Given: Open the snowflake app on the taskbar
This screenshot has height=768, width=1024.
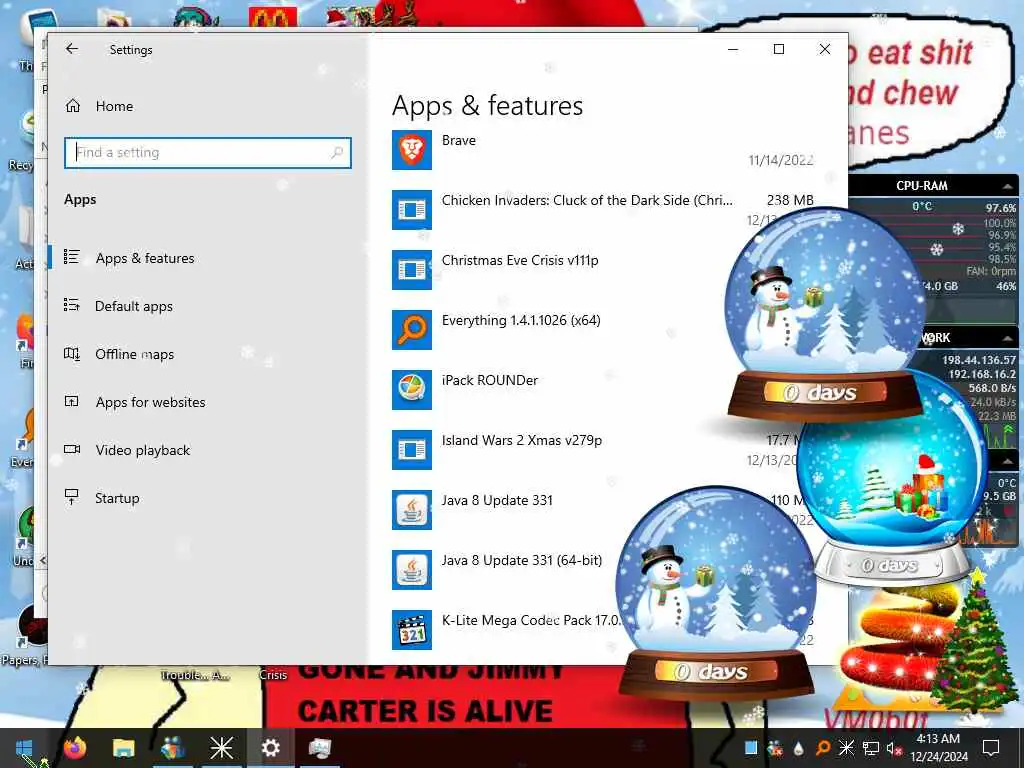Looking at the screenshot, I should 221,748.
